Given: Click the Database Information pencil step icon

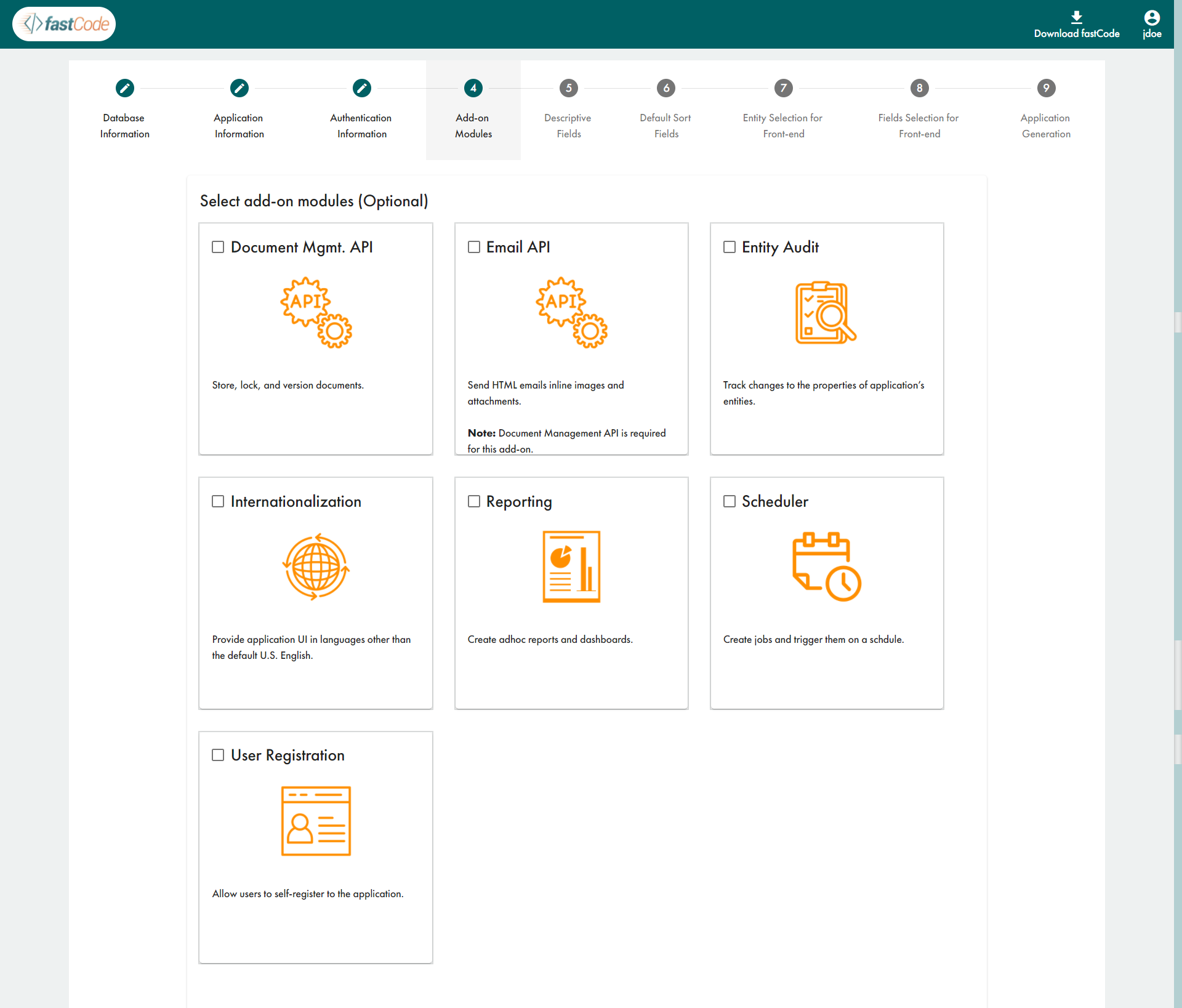Looking at the screenshot, I should pos(125,88).
